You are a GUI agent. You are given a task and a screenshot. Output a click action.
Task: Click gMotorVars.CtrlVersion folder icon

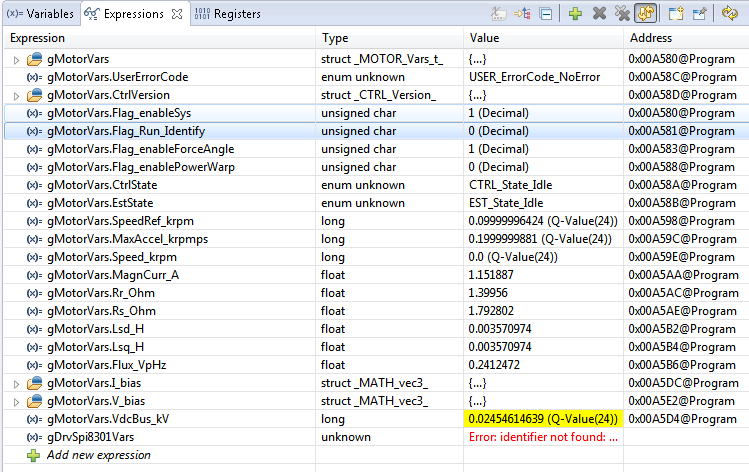coord(34,95)
